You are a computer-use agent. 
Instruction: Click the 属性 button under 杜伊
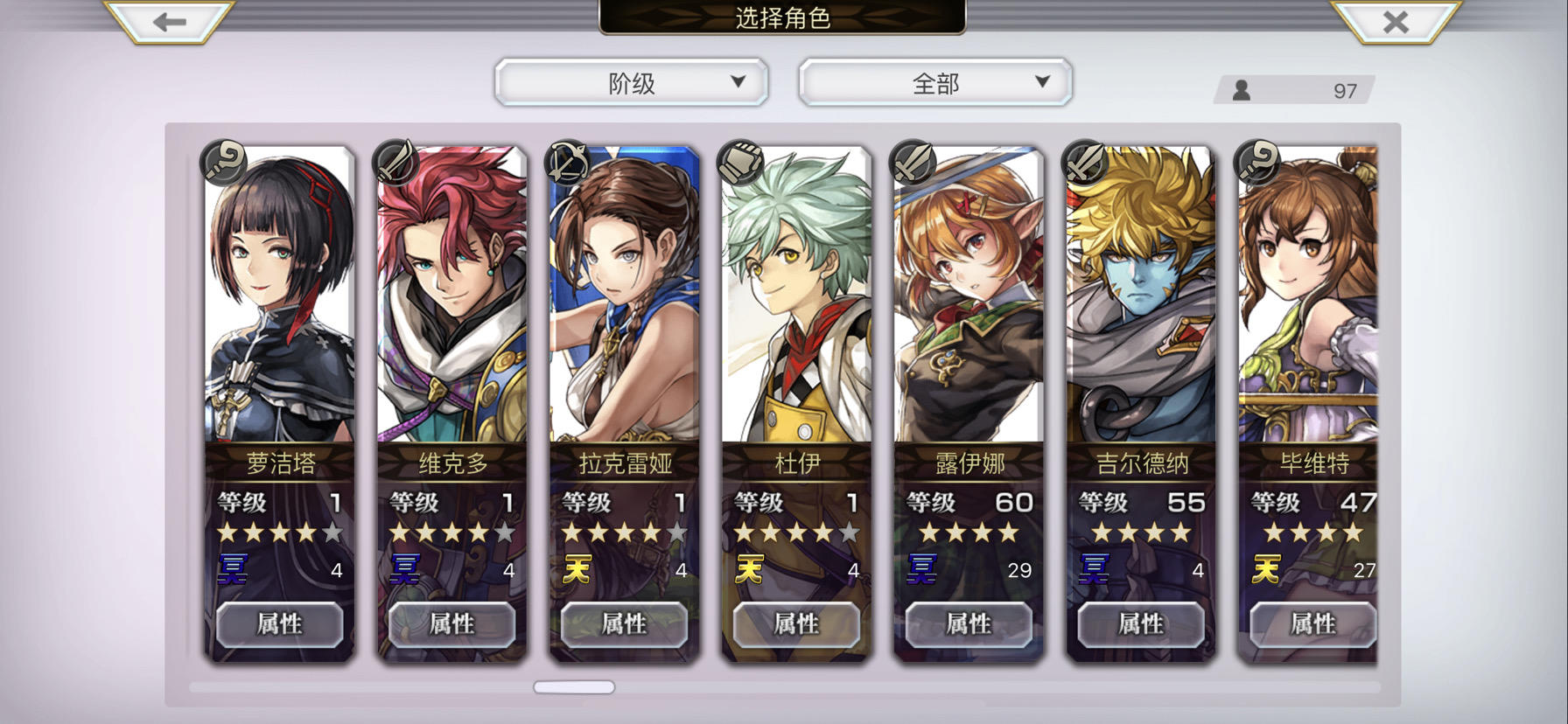point(796,624)
